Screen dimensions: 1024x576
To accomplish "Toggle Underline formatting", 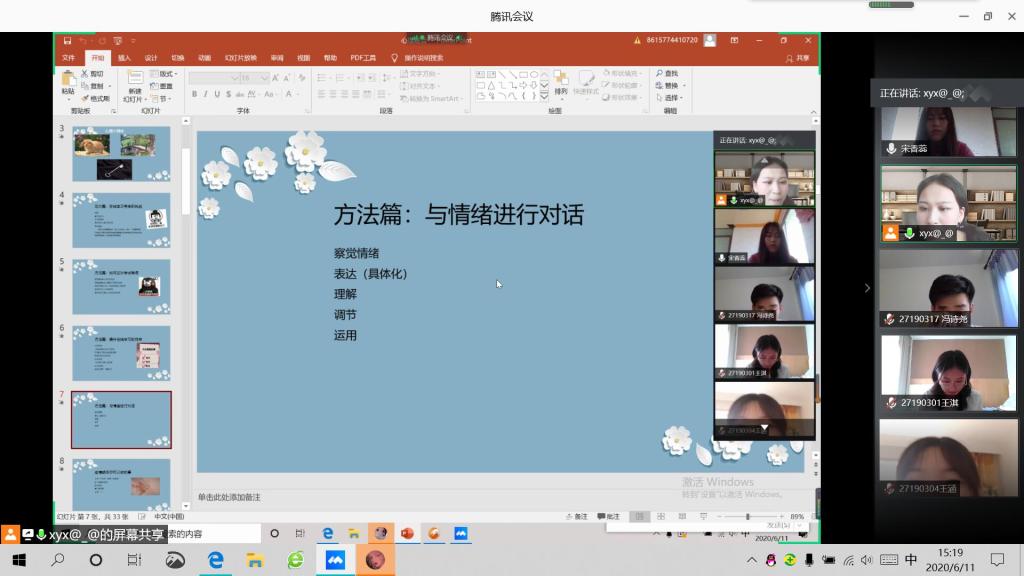I will click(217, 94).
